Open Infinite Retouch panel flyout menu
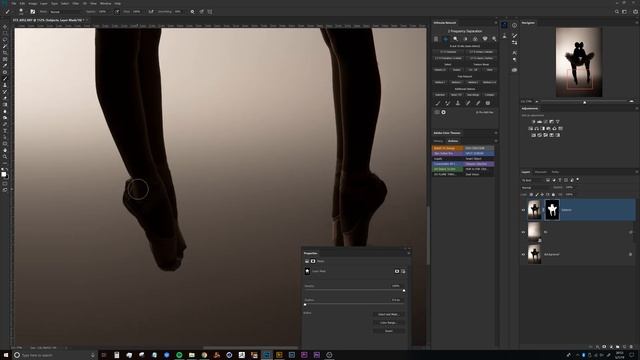640x360 pixels. pyautogui.click(x=496, y=23)
